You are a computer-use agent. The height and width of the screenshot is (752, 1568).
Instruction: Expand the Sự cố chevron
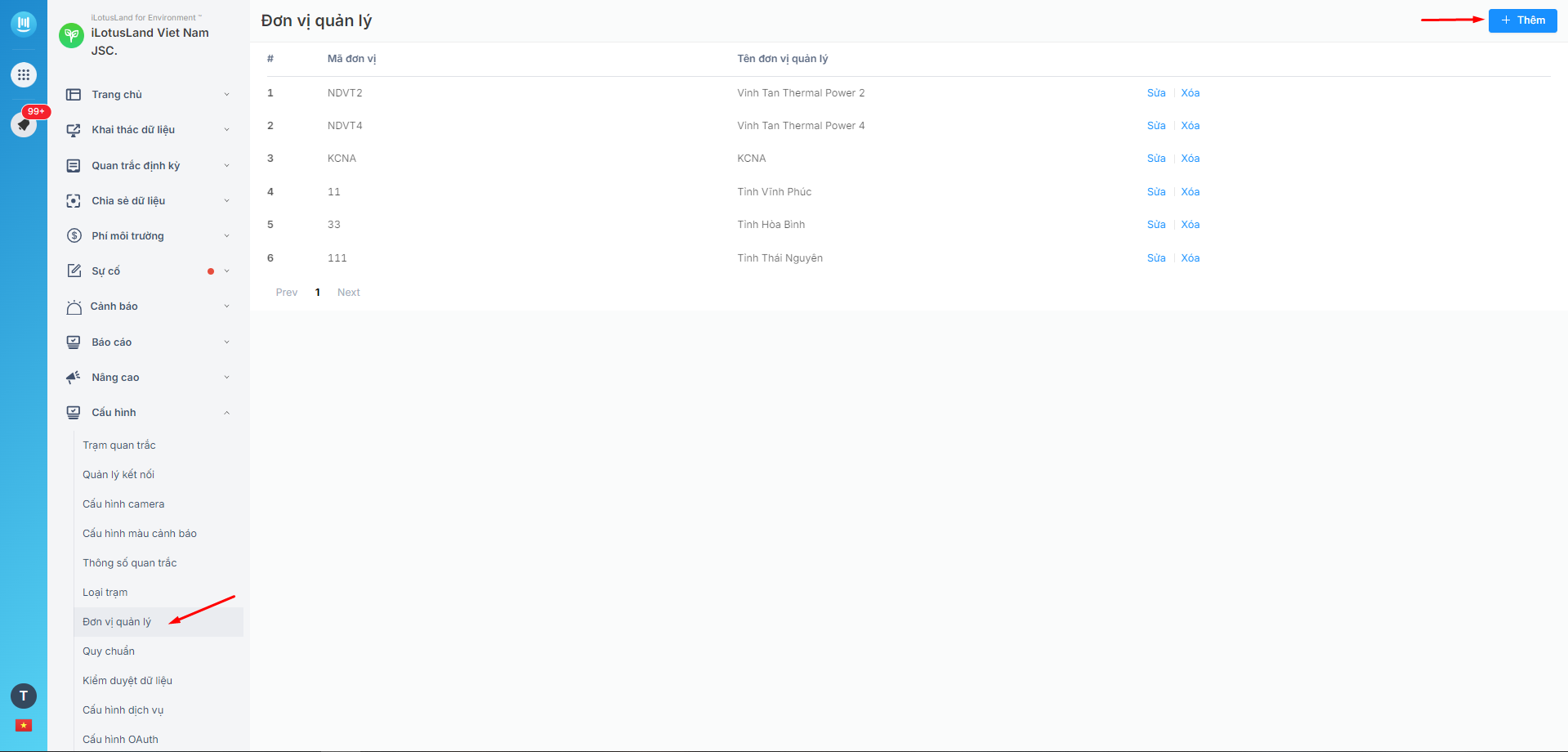pyautogui.click(x=226, y=271)
